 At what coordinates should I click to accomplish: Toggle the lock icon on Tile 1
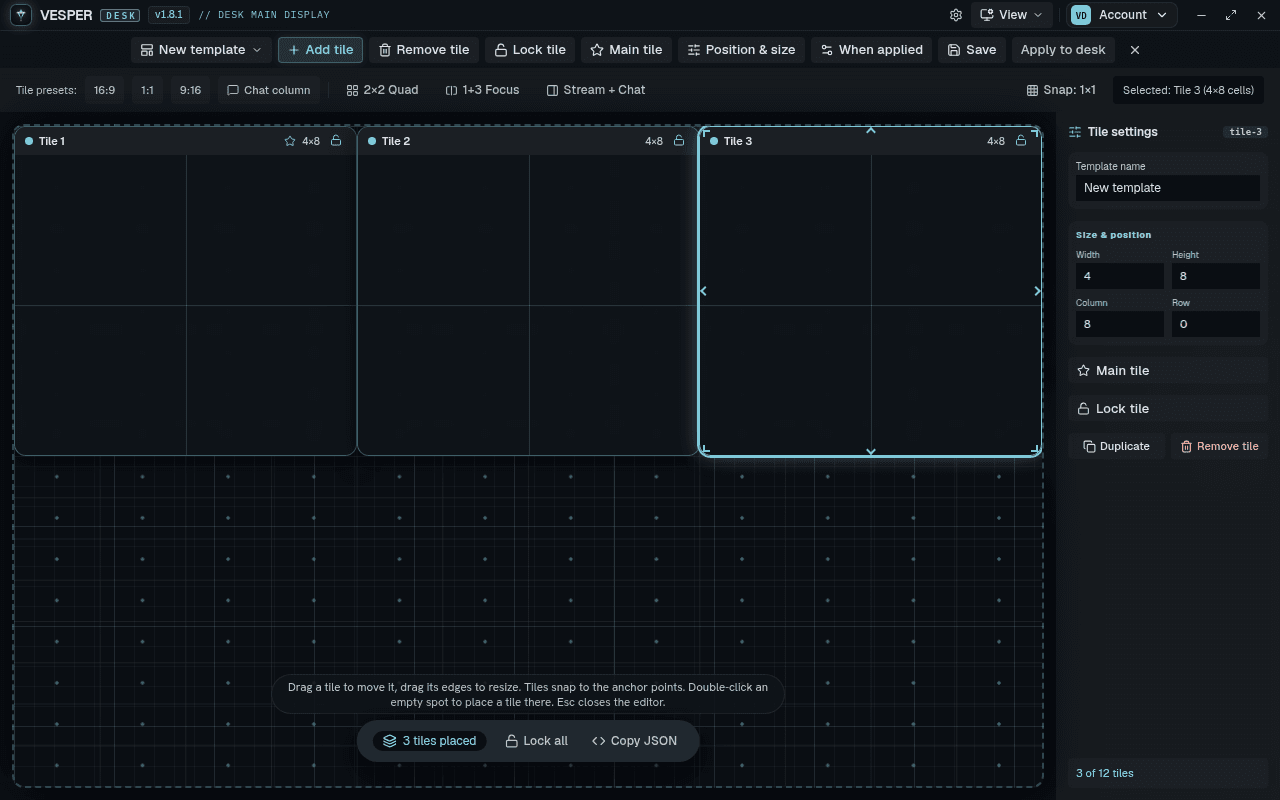(337, 141)
